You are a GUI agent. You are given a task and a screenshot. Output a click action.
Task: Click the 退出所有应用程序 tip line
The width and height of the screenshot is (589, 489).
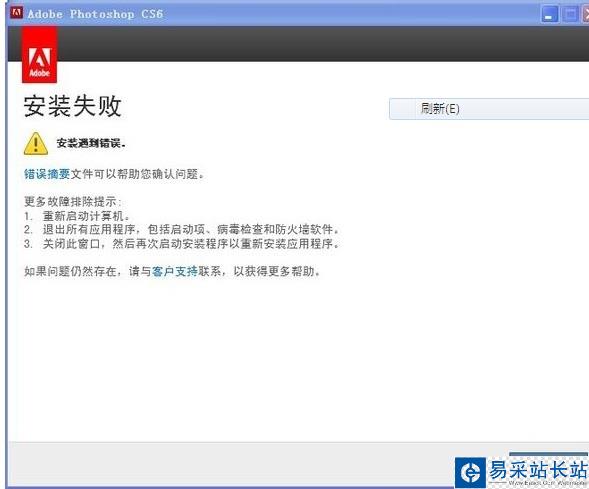[x=182, y=229]
